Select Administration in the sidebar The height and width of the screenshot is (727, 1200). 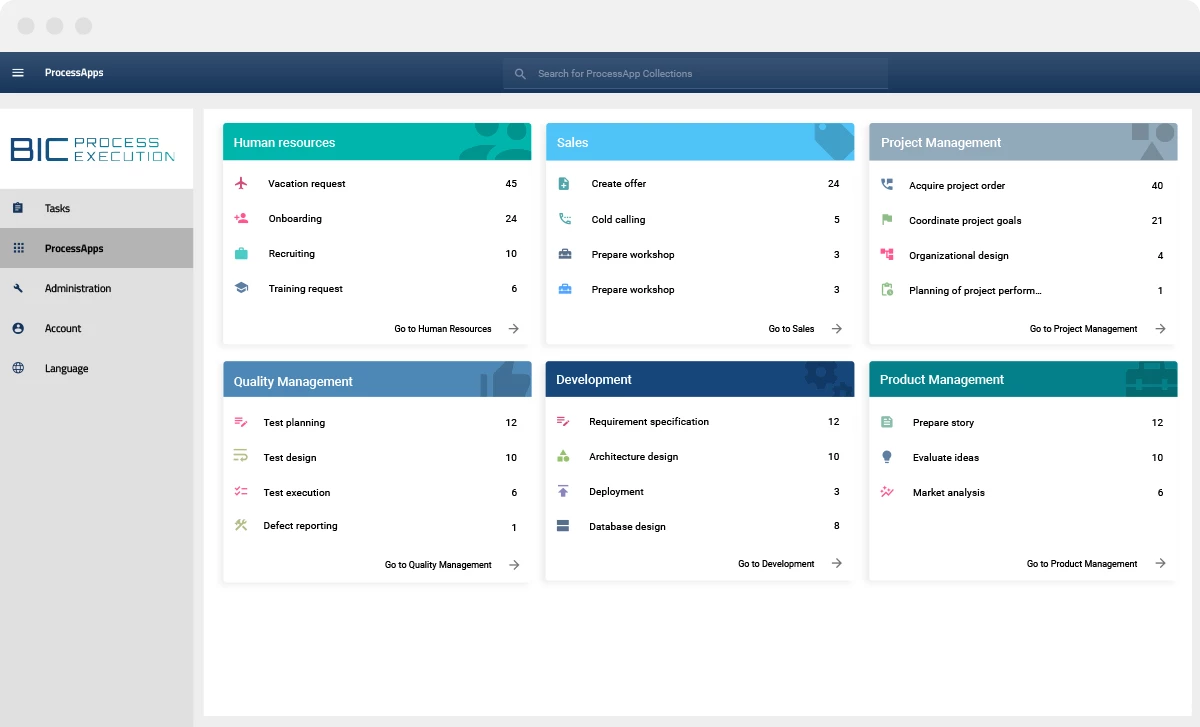click(77, 288)
